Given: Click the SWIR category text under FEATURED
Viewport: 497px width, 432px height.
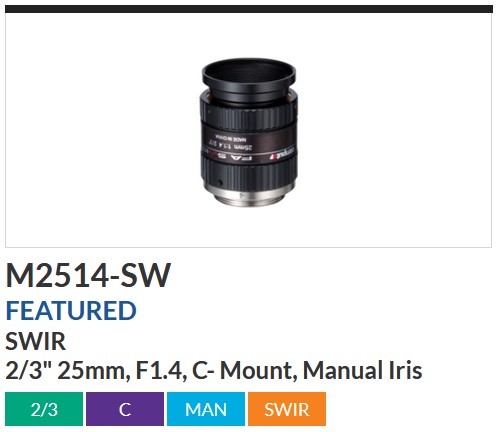Looking at the screenshot, I should tap(36, 341).
